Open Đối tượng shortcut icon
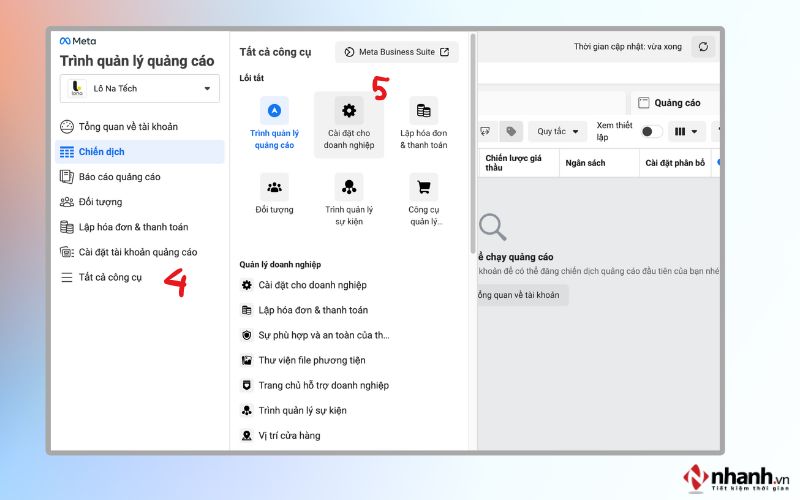This screenshot has height=500, width=800. (x=274, y=187)
